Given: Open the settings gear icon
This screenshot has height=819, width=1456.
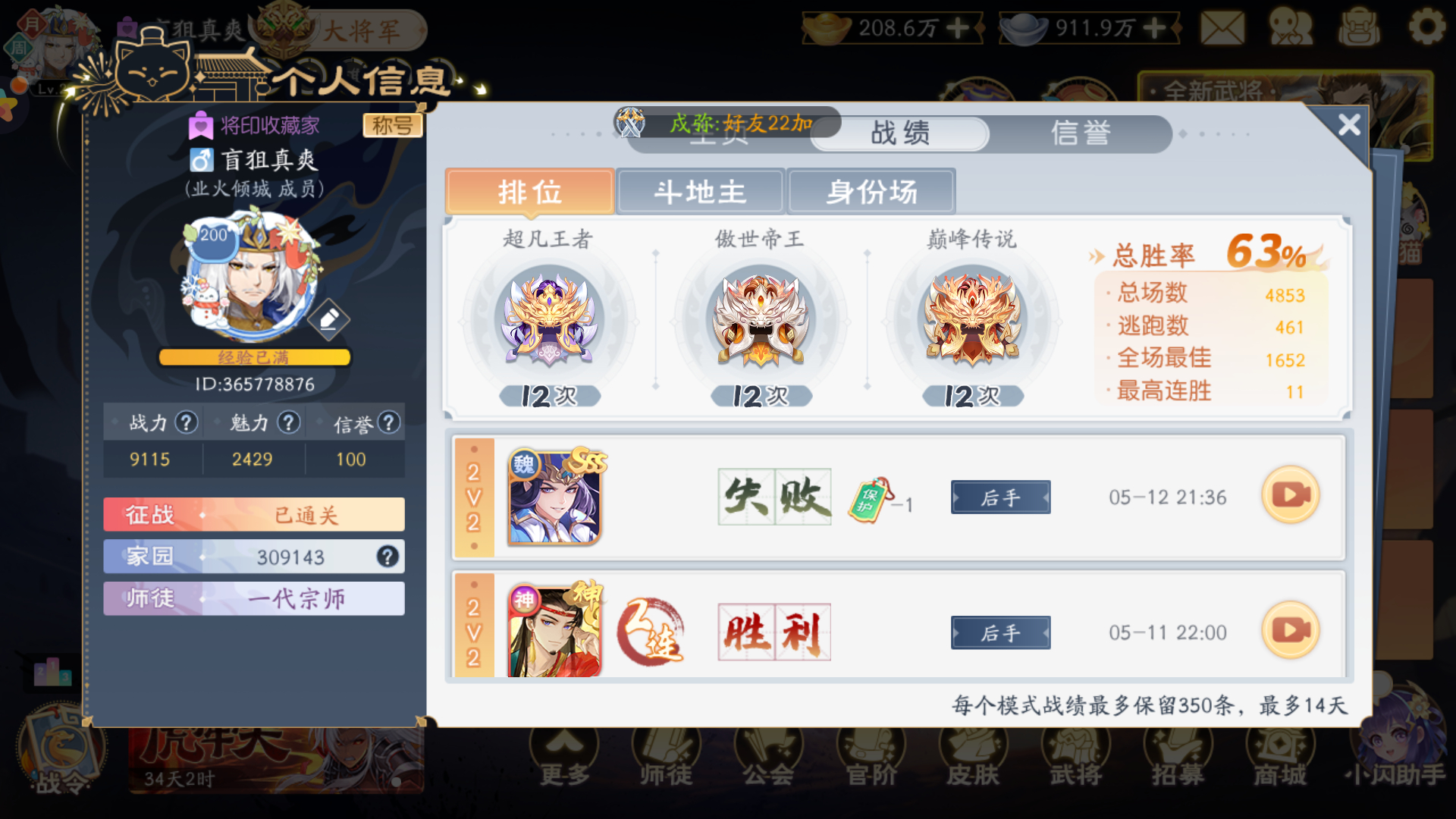Looking at the screenshot, I should coord(1427,28).
